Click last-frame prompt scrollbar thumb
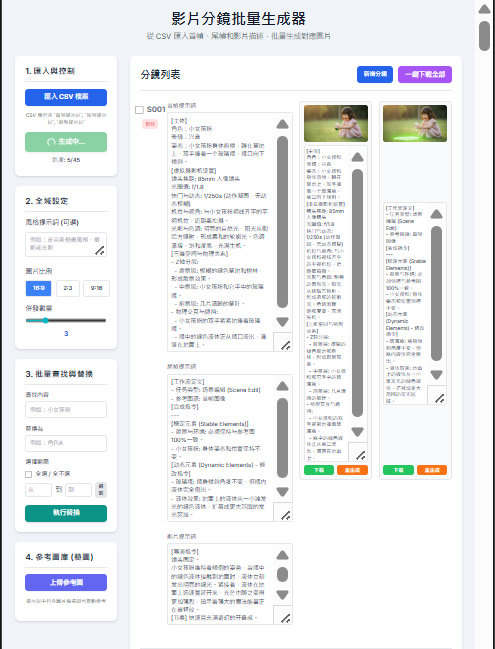Viewport: 495px width, 649px height. click(283, 438)
